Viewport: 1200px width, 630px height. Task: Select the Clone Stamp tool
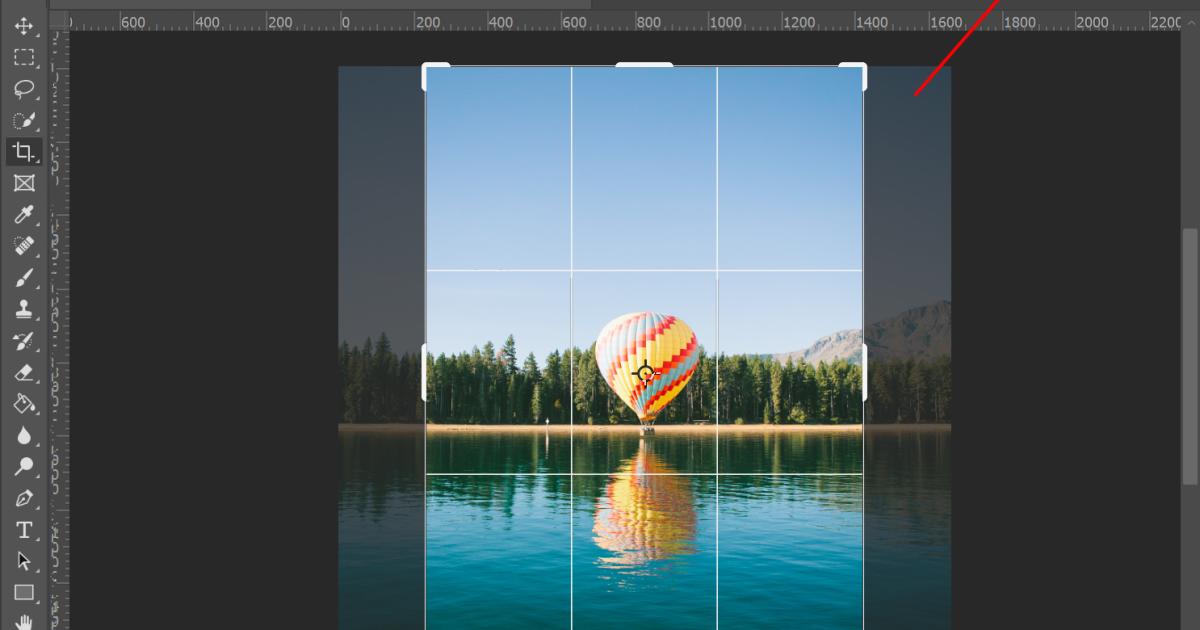25,308
